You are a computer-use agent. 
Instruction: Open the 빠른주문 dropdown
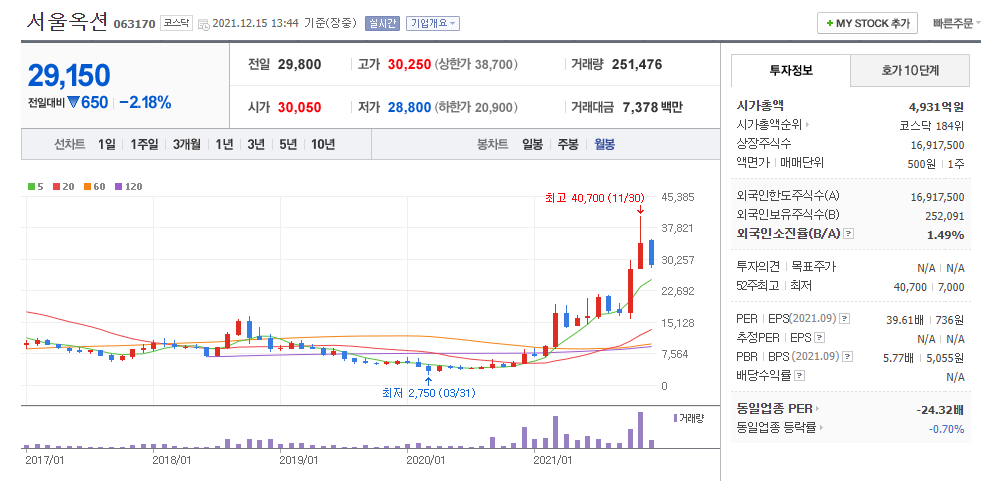tap(956, 23)
